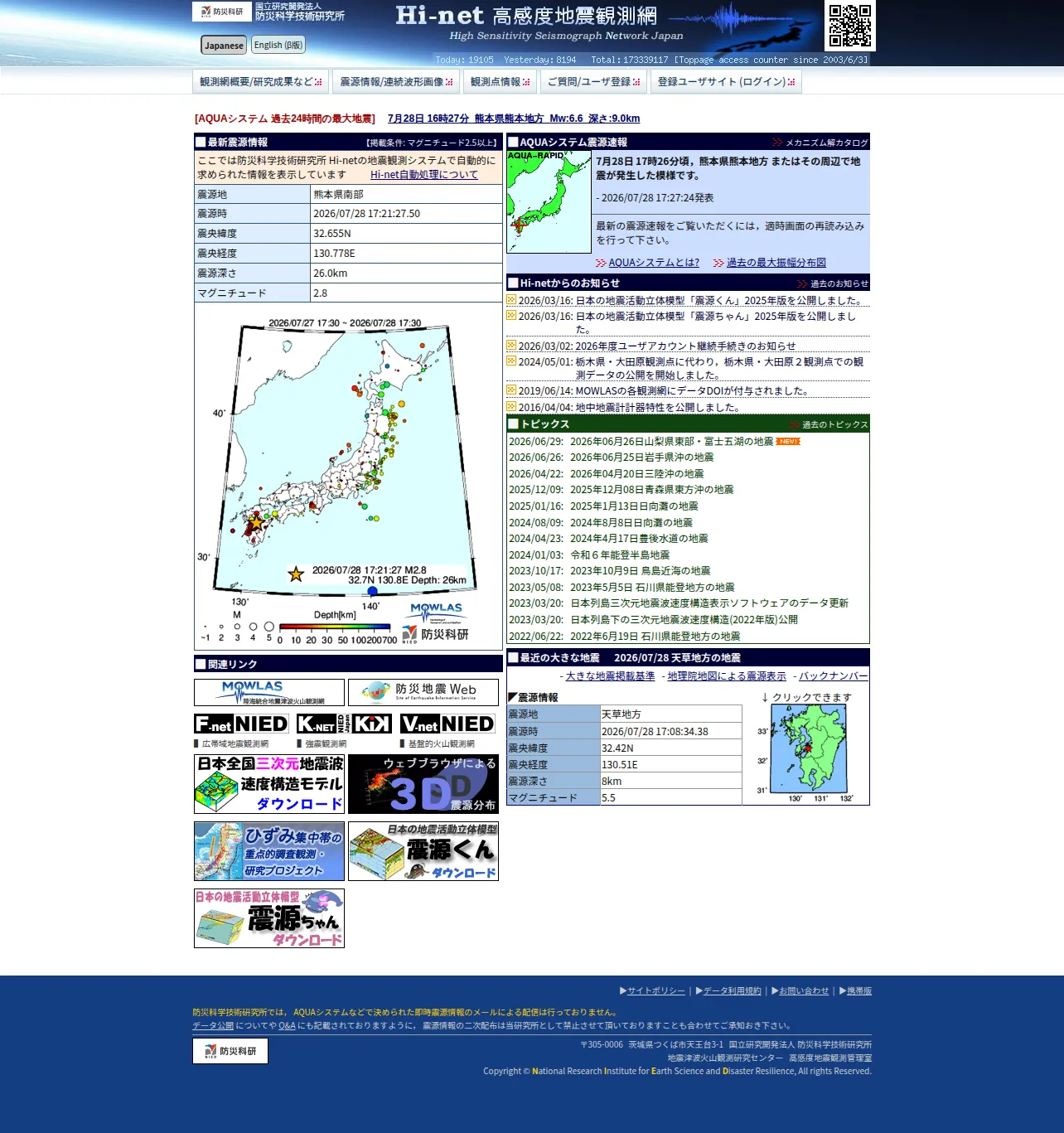Follow the Hi-net自動処理について link

click(x=424, y=175)
